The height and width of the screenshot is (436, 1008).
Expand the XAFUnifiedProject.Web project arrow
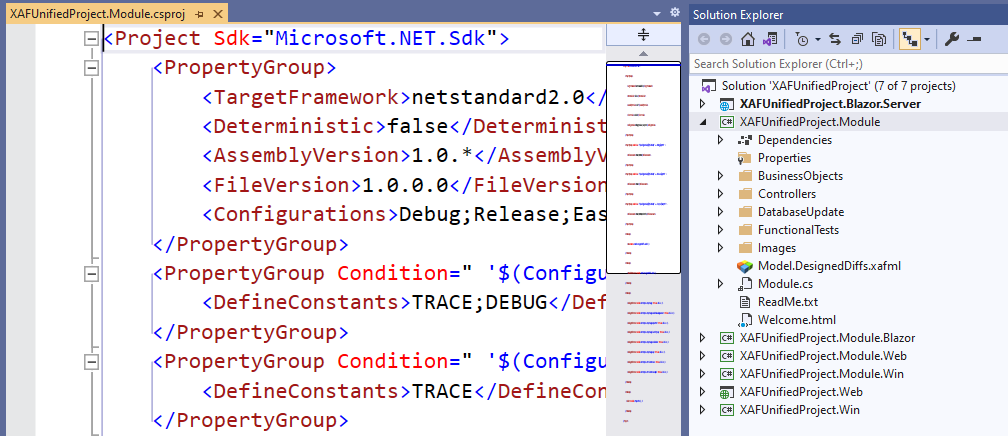pyautogui.click(x=703, y=392)
